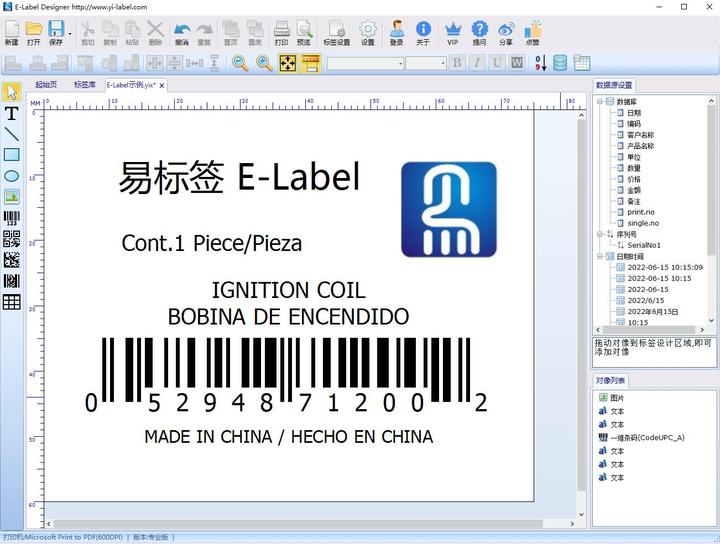The height and width of the screenshot is (544, 720).
Task: Open the 设置 gear settings
Action: click(367, 32)
